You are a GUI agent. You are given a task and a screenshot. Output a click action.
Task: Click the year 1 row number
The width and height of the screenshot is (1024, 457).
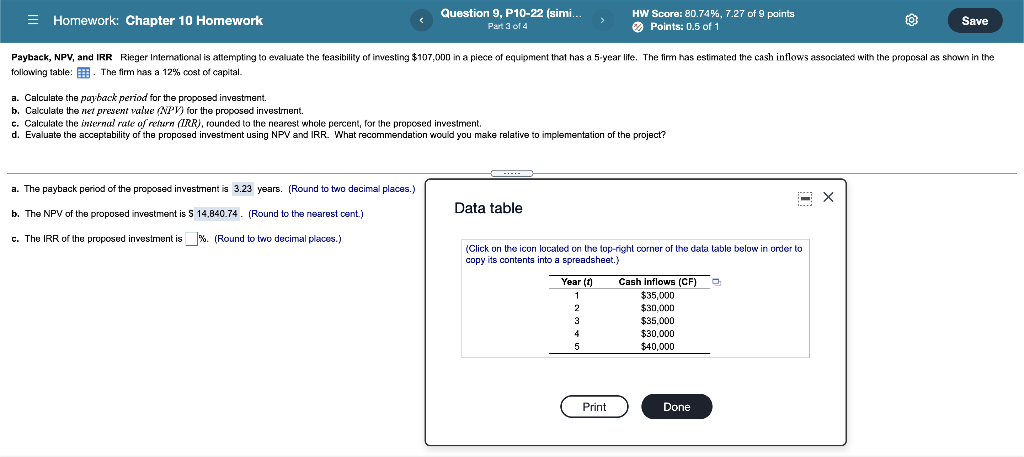point(577,295)
